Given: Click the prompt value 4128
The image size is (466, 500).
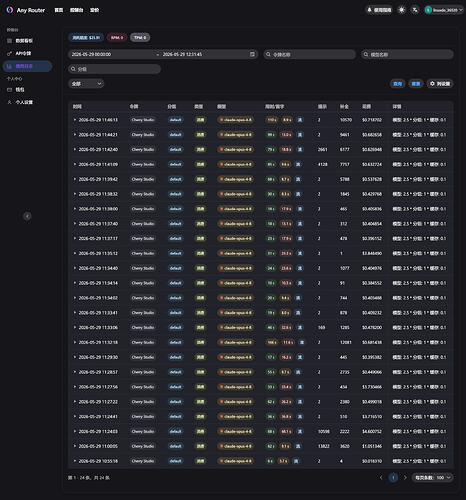Looking at the screenshot, I should pos(323,164).
